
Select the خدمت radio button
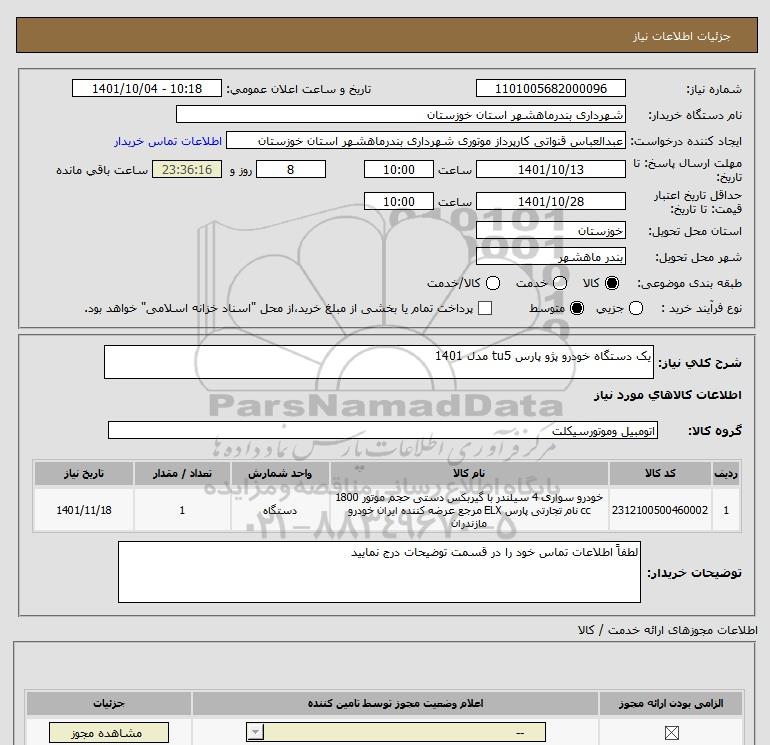coord(560,283)
